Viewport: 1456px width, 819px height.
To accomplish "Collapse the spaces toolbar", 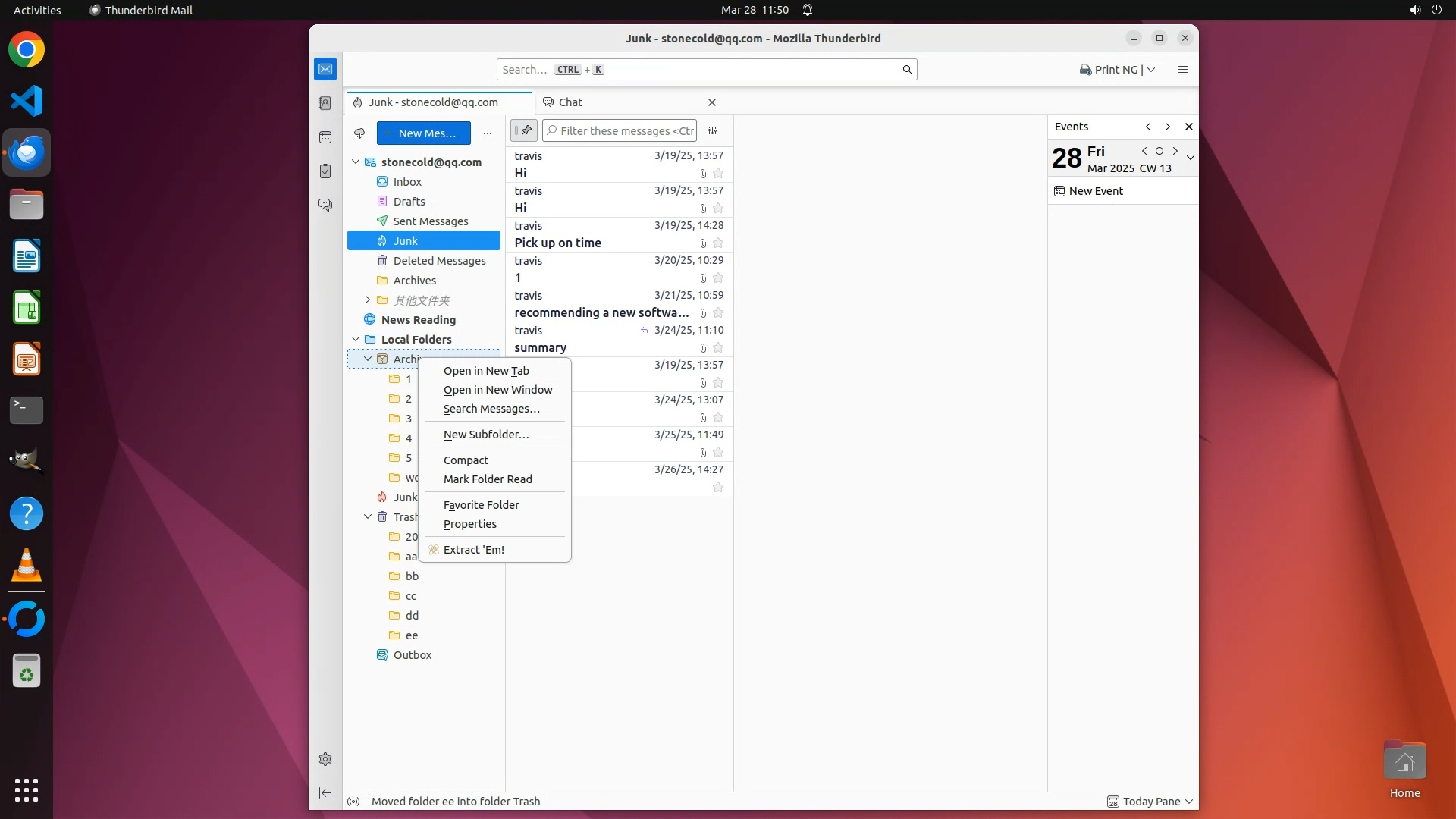I will (x=325, y=792).
